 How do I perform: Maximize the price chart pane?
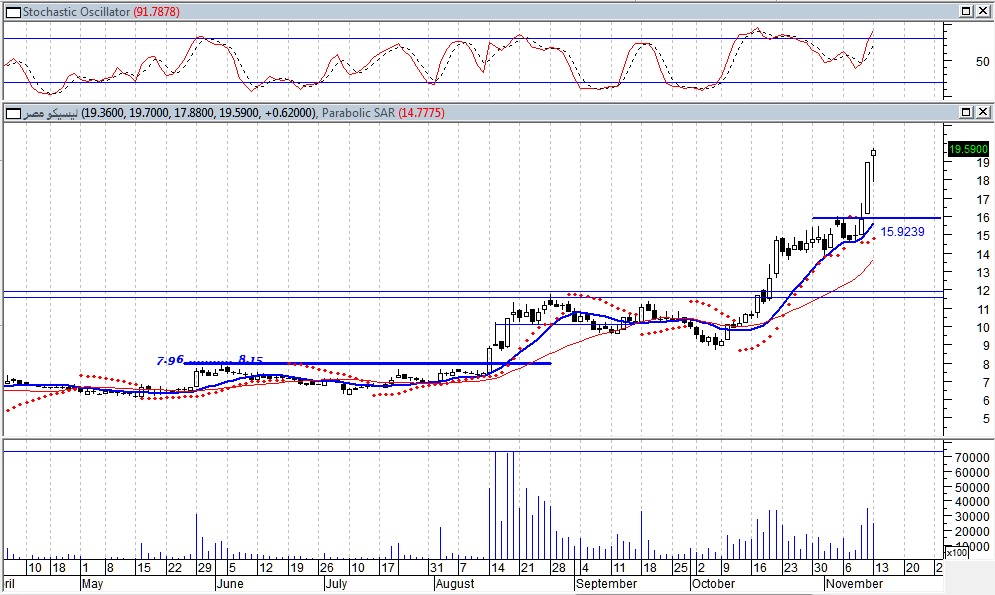click(x=966, y=112)
